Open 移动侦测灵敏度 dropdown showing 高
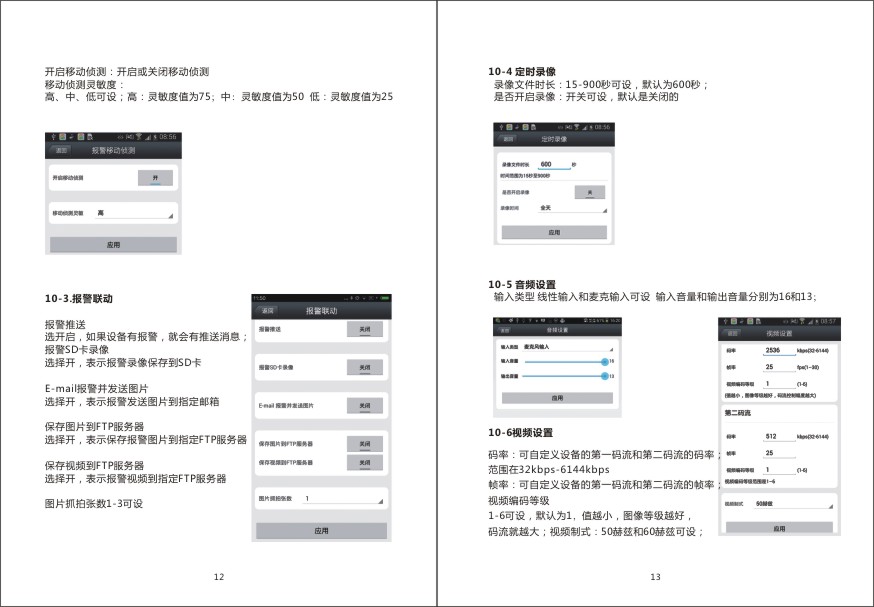The image size is (874, 607). coord(134,213)
